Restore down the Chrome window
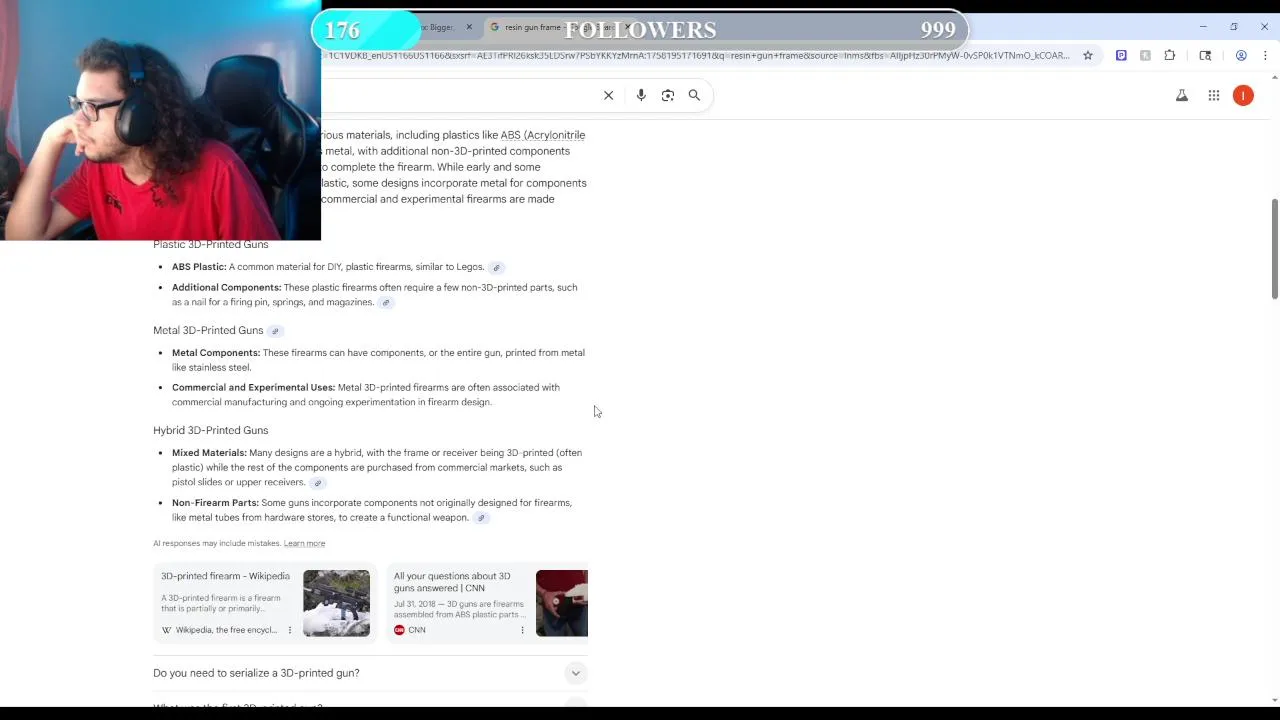 tap(1234, 27)
